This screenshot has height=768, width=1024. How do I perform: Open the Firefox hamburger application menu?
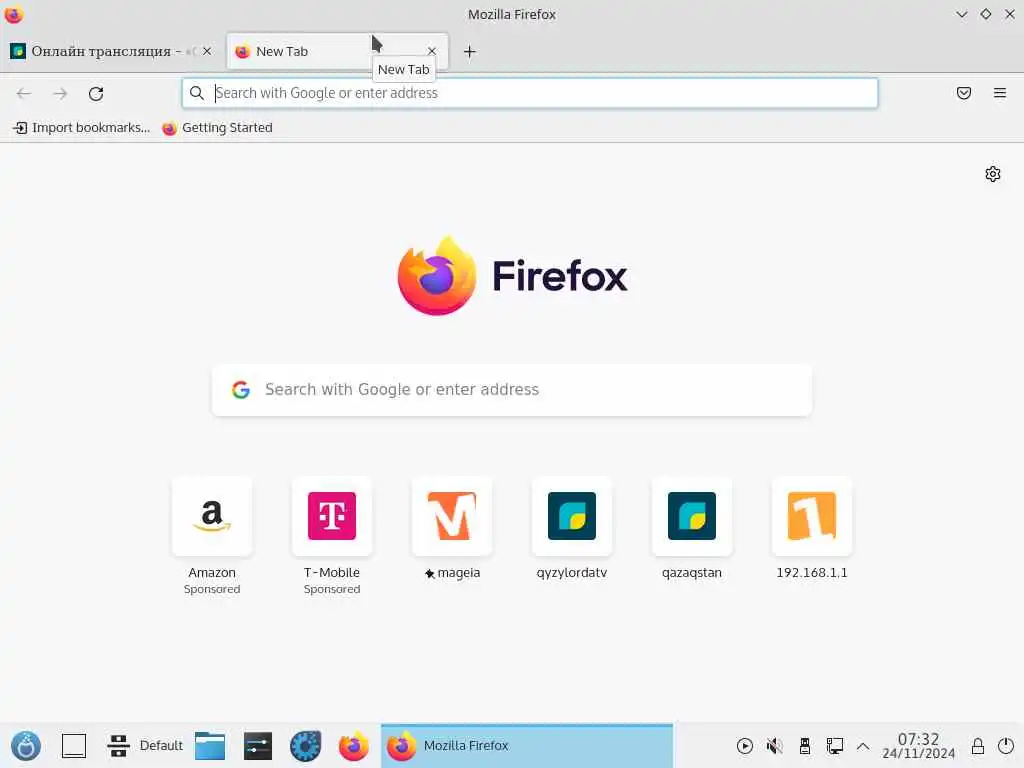pyautogui.click(x=1000, y=93)
